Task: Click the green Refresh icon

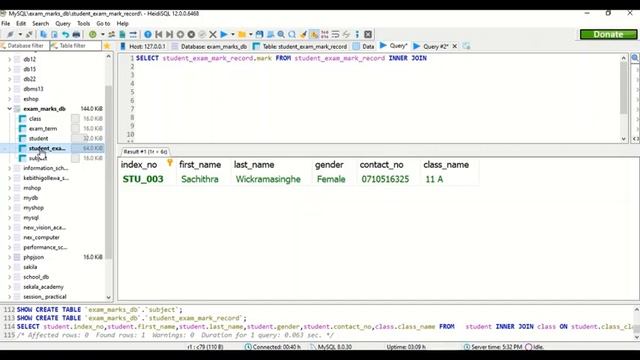Action: pyautogui.click(x=93, y=34)
